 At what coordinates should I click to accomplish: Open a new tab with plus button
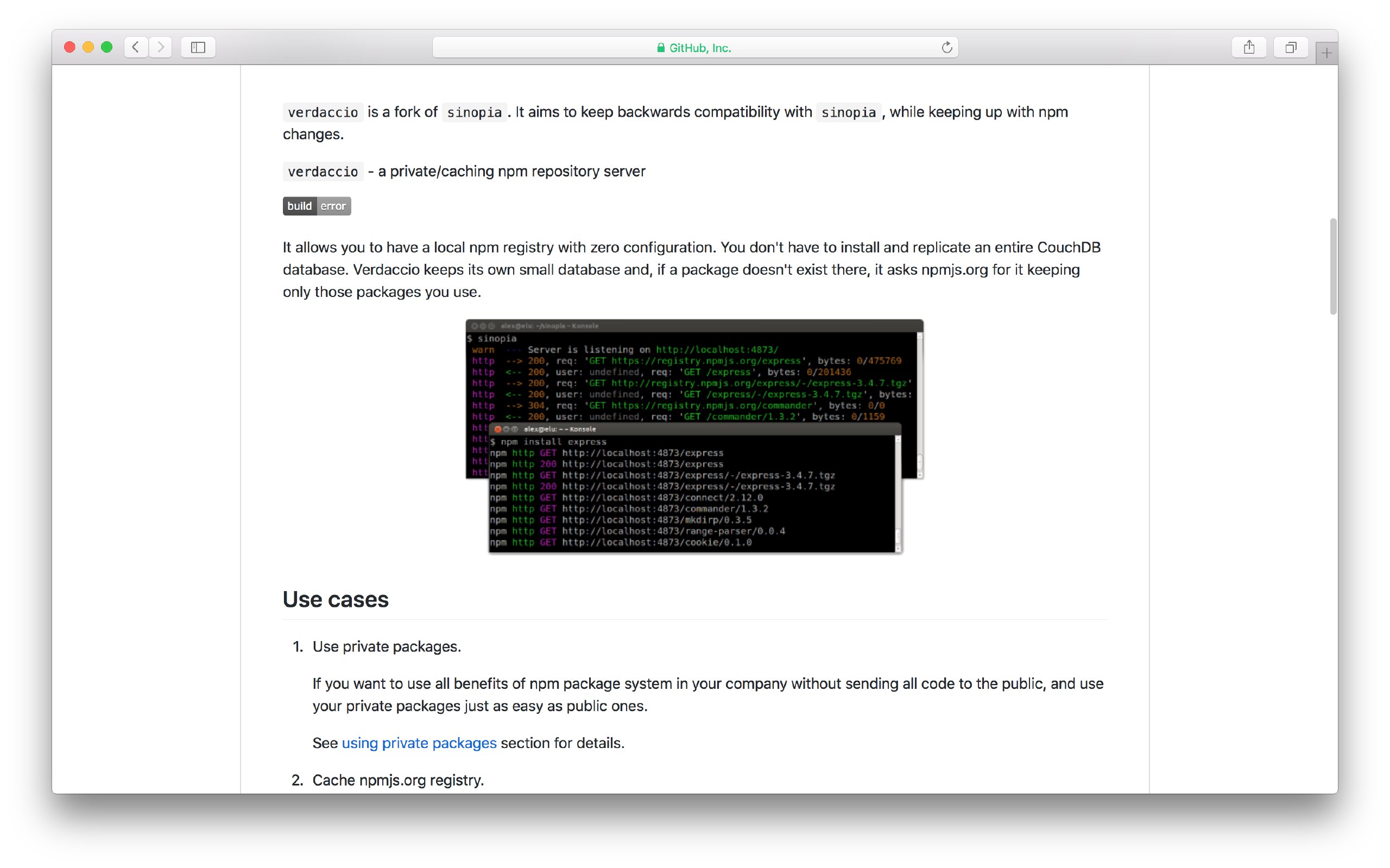coord(1326,53)
